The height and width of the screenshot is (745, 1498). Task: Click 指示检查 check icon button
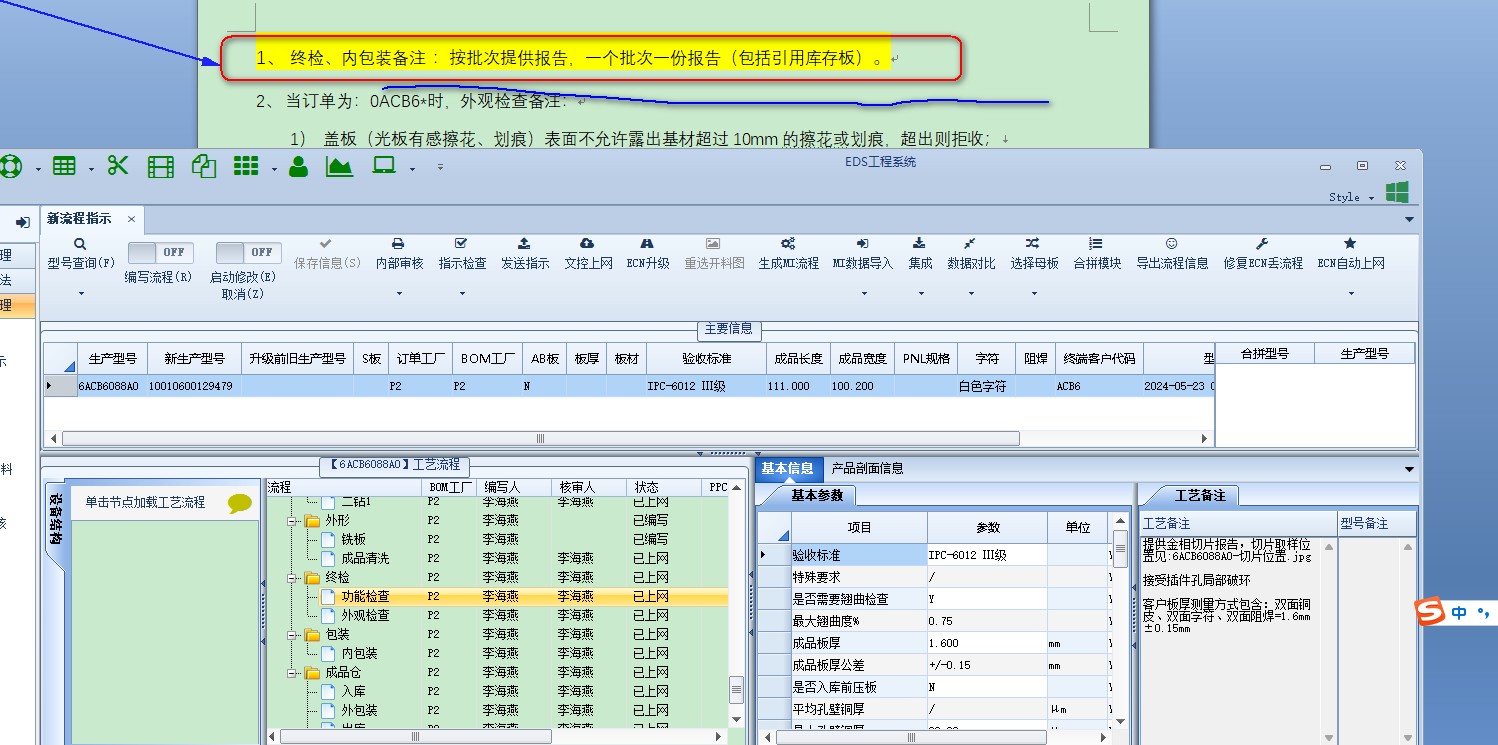pyautogui.click(x=462, y=254)
